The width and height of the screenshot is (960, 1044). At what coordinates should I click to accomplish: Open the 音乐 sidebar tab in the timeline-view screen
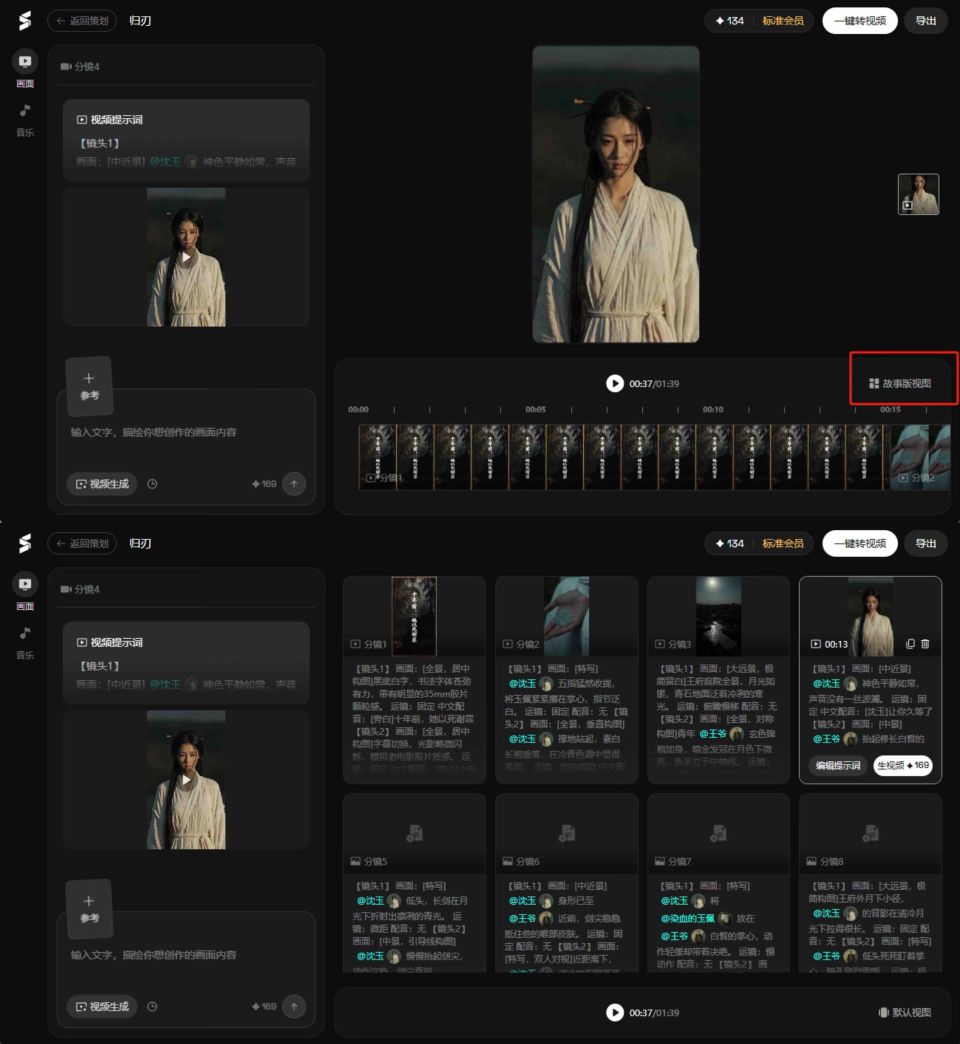pyautogui.click(x=25, y=120)
